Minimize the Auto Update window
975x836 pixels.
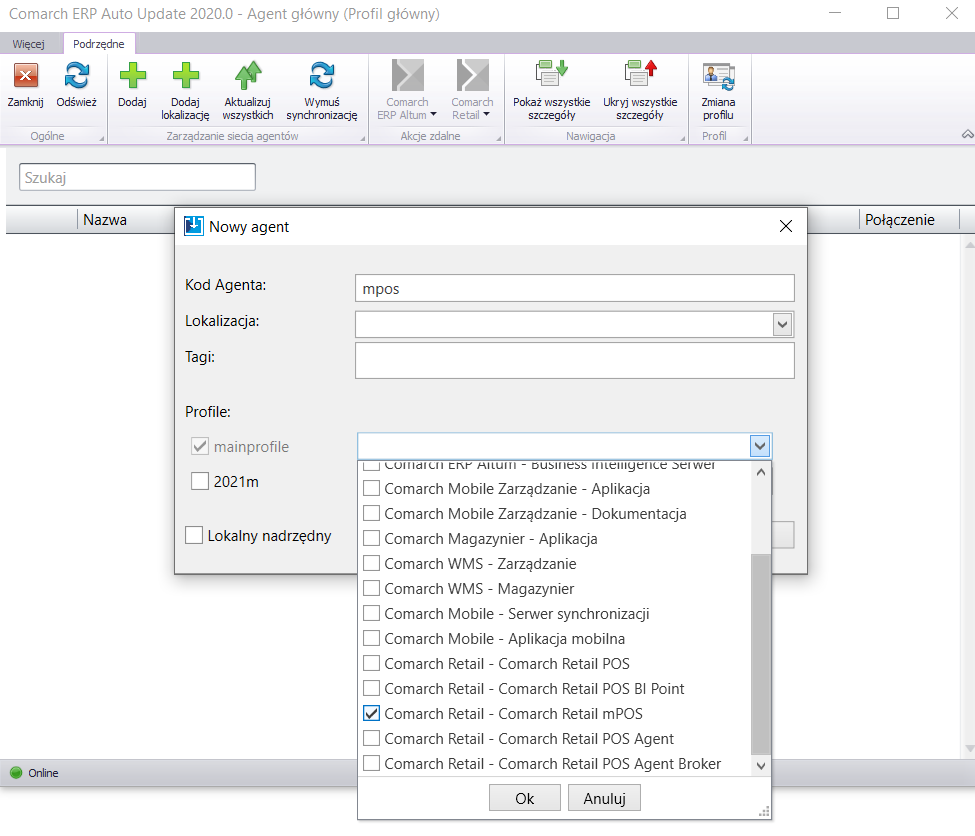click(x=834, y=13)
